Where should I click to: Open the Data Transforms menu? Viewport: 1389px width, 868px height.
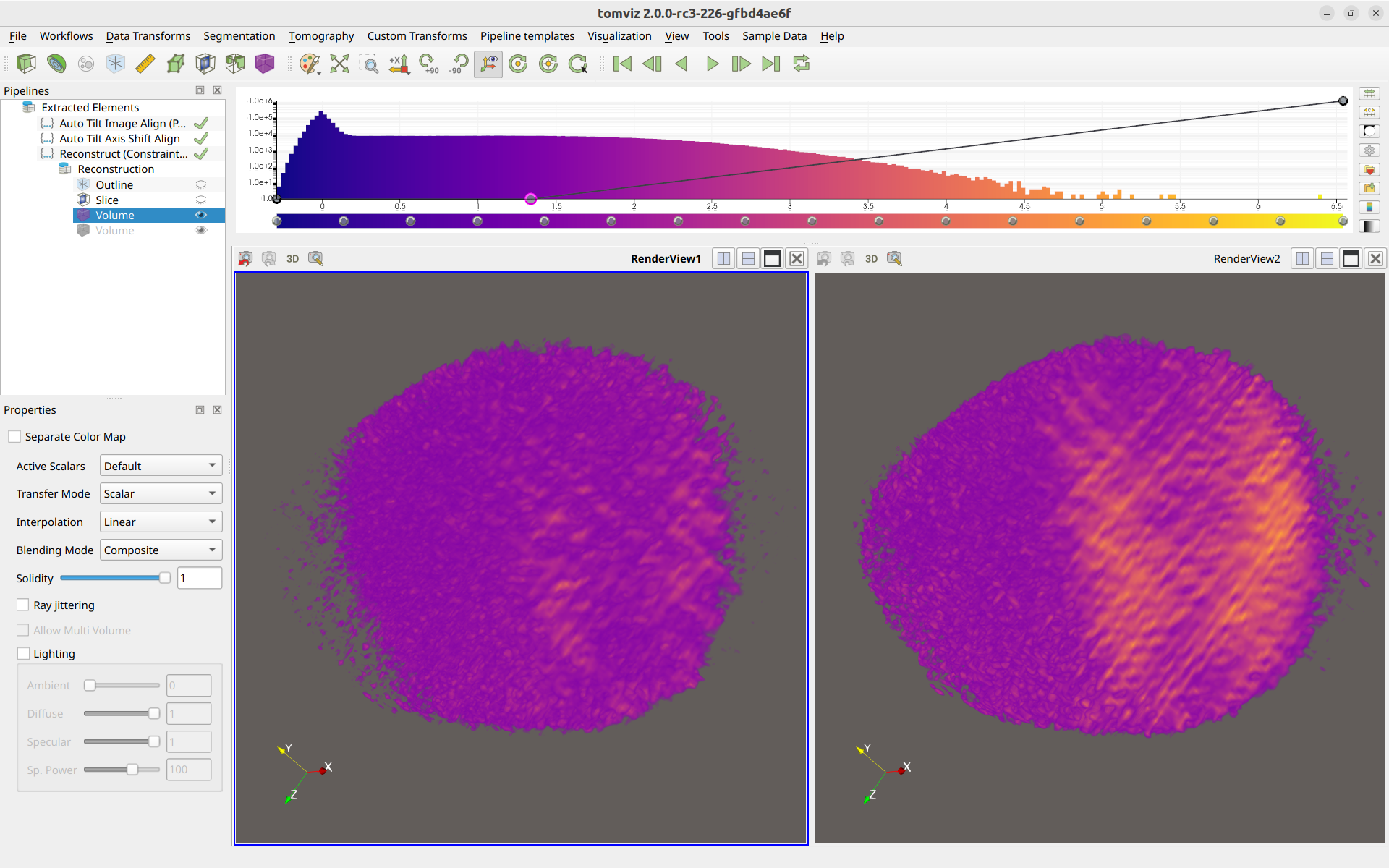[148, 36]
